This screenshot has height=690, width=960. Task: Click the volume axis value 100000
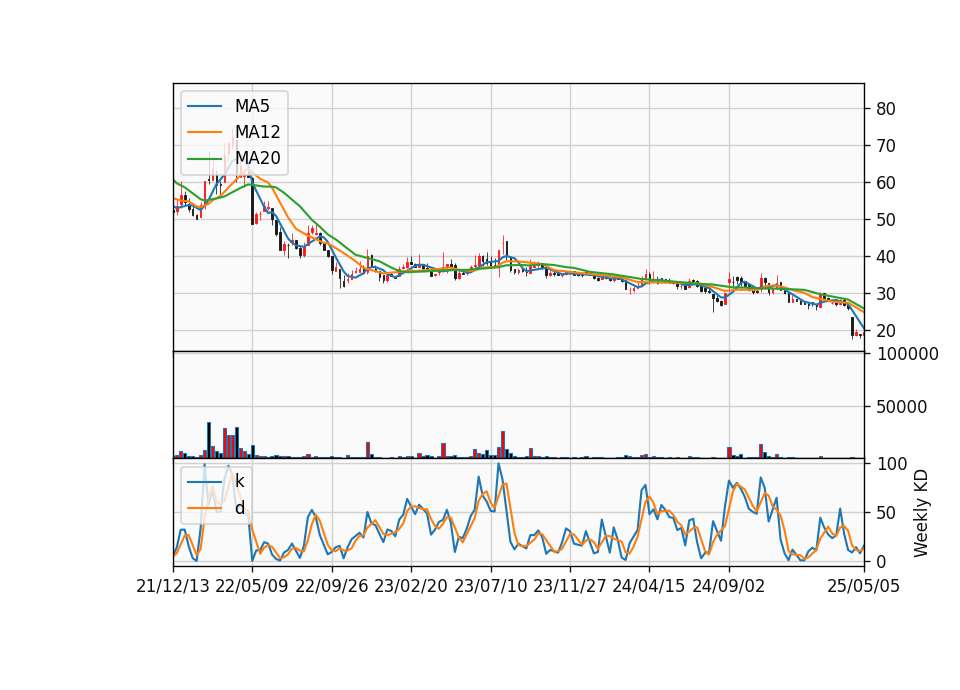pos(907,354)
